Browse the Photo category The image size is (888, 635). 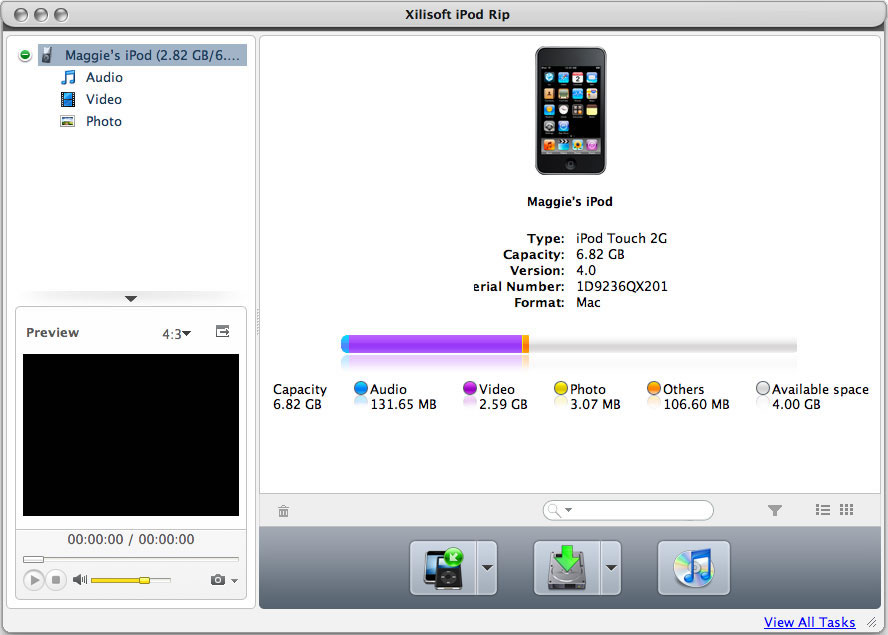pos(103,121)
